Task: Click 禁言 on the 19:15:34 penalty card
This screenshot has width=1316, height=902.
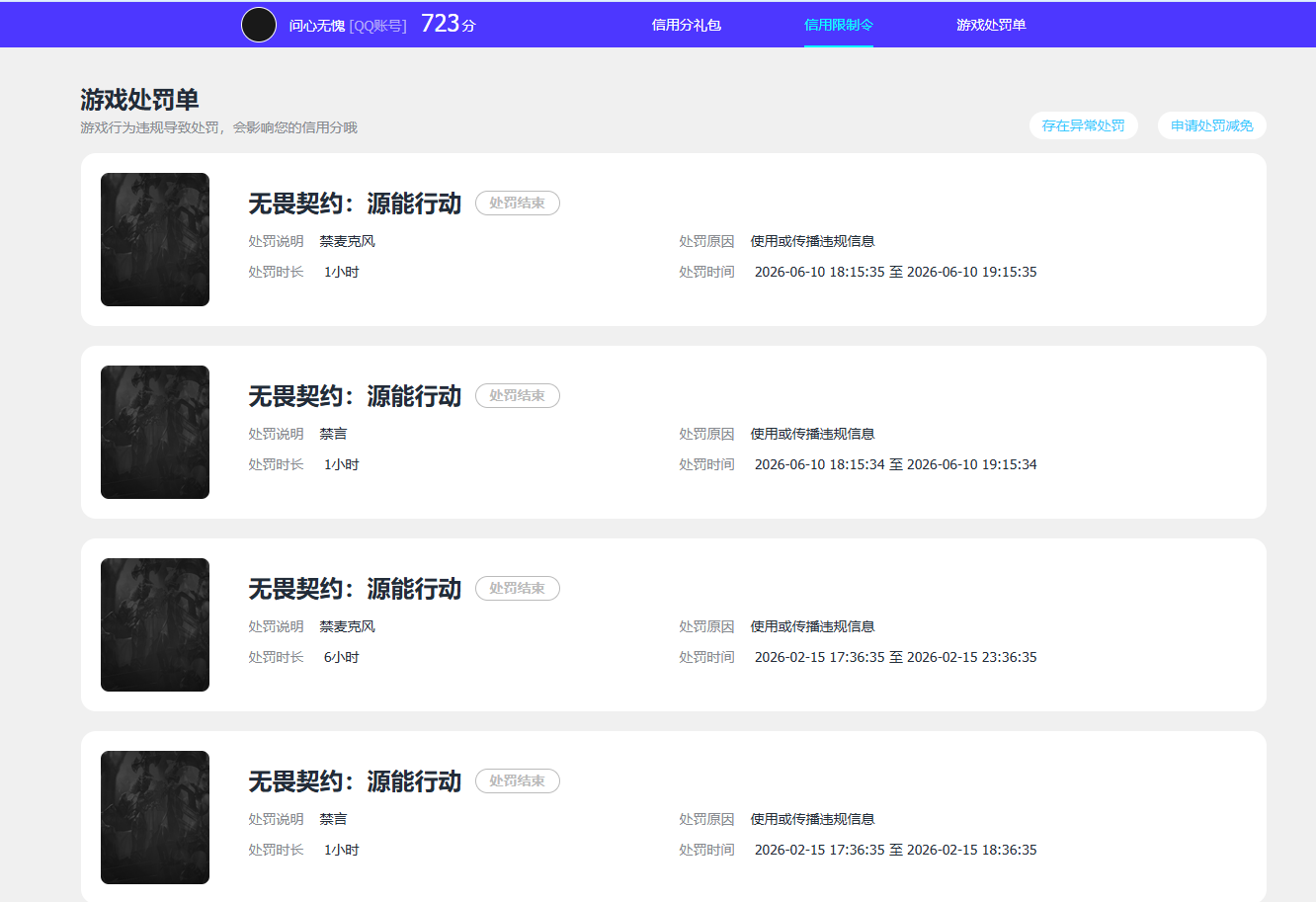Action: point(334,434)
